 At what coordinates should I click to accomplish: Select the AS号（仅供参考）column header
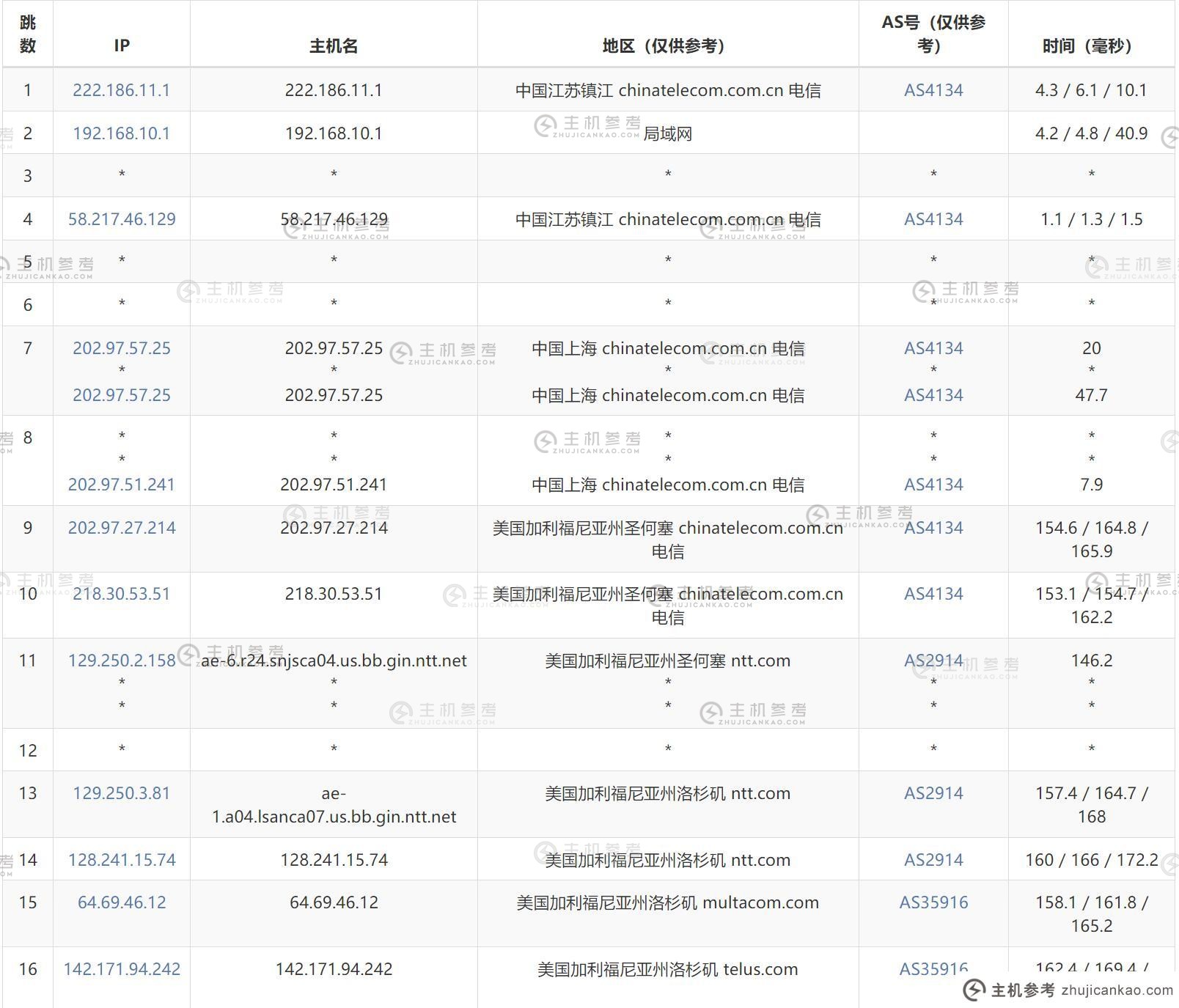pyautogui.click(x=933, y=34)
